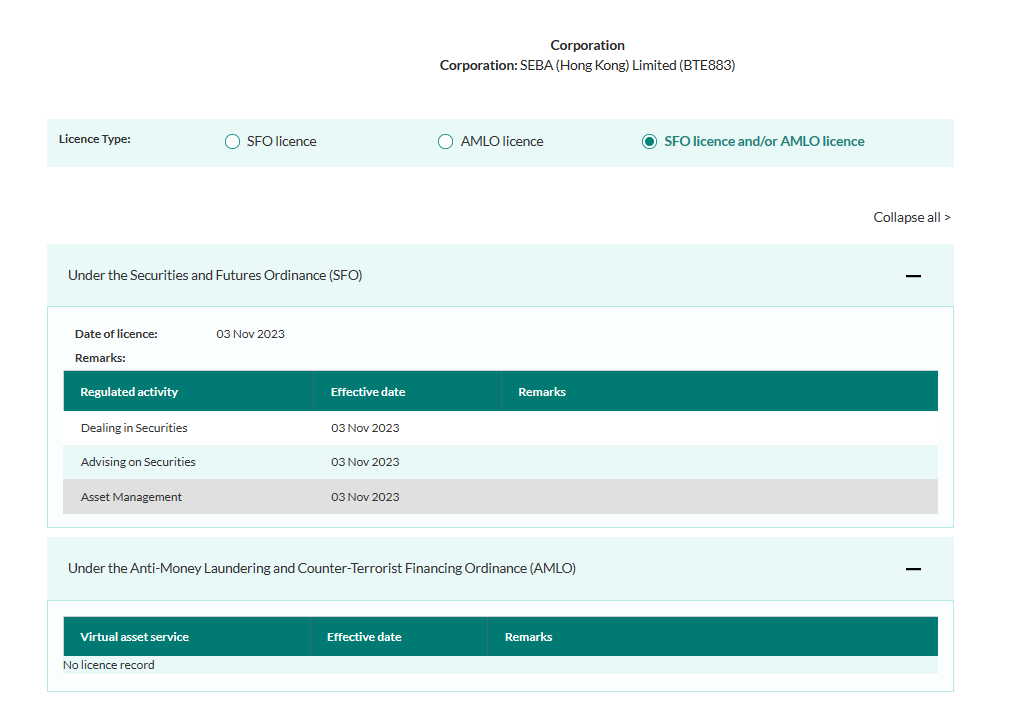Click the Virtual asset service column header
This screenshot has height=725, width=1018.
point(134,637)
